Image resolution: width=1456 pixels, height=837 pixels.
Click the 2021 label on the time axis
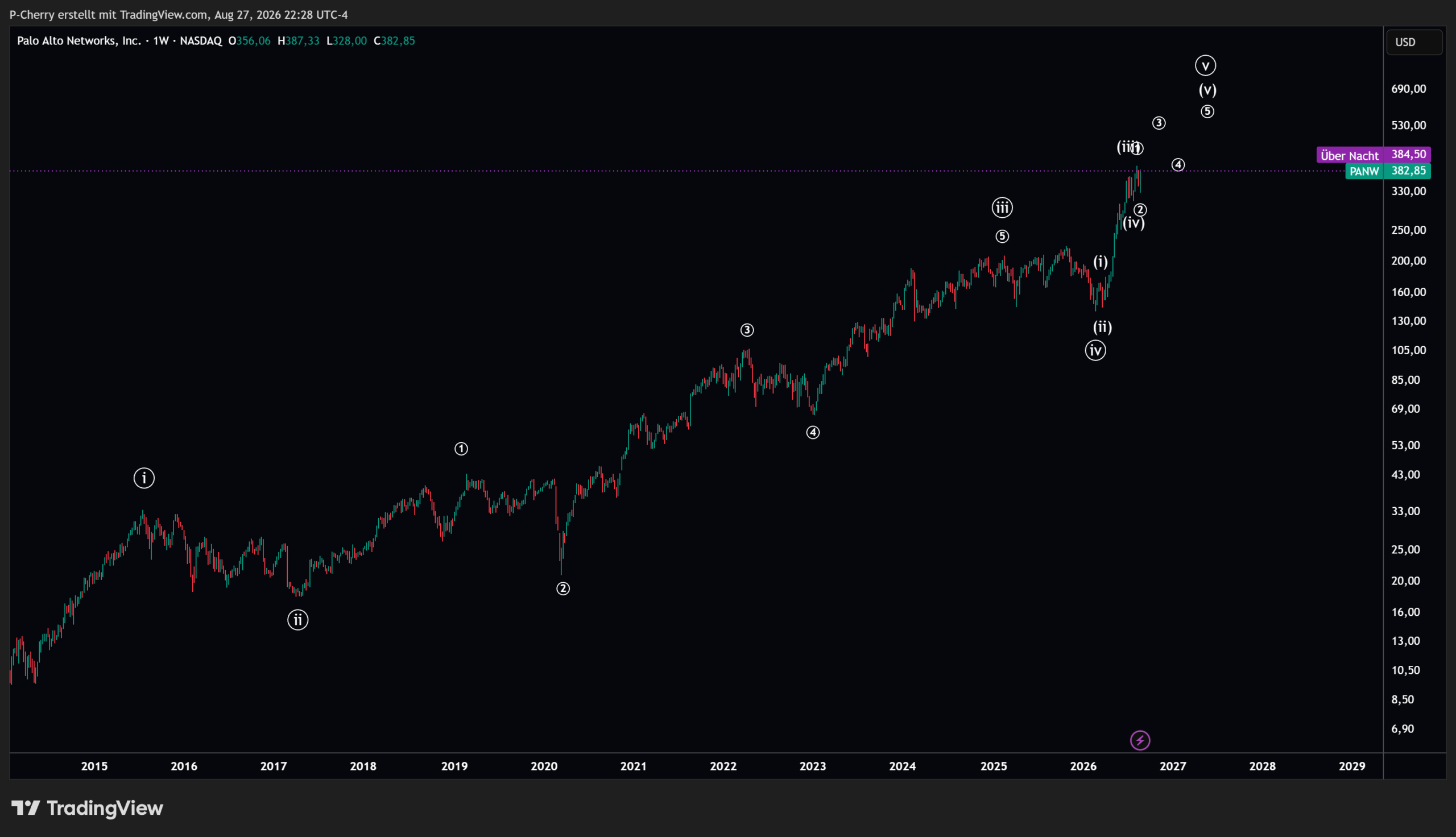(634, 766)
